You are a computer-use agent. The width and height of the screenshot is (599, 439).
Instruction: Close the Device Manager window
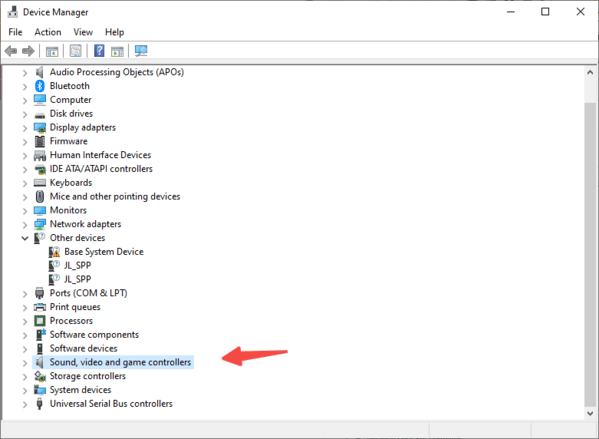pyautogui.click(x=581, y=12)
